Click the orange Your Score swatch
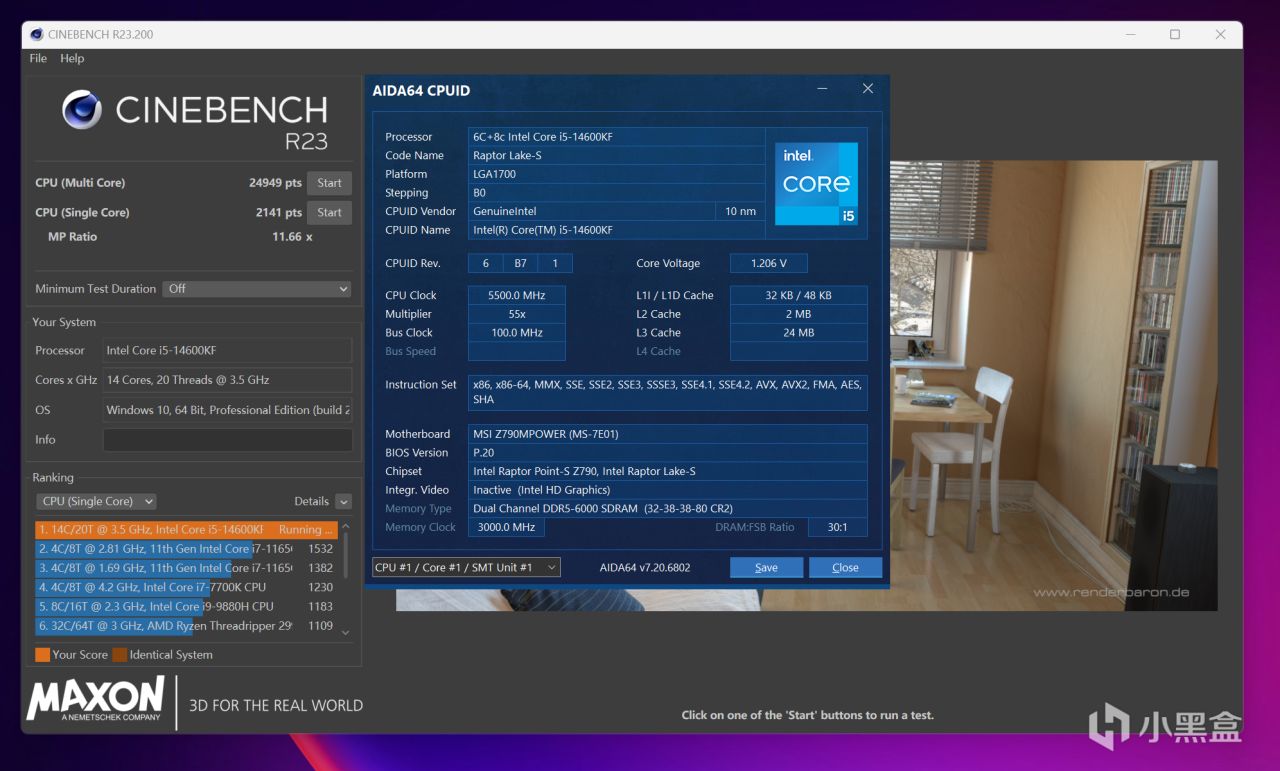This screenshot has height=771, width=1280. 42,655
